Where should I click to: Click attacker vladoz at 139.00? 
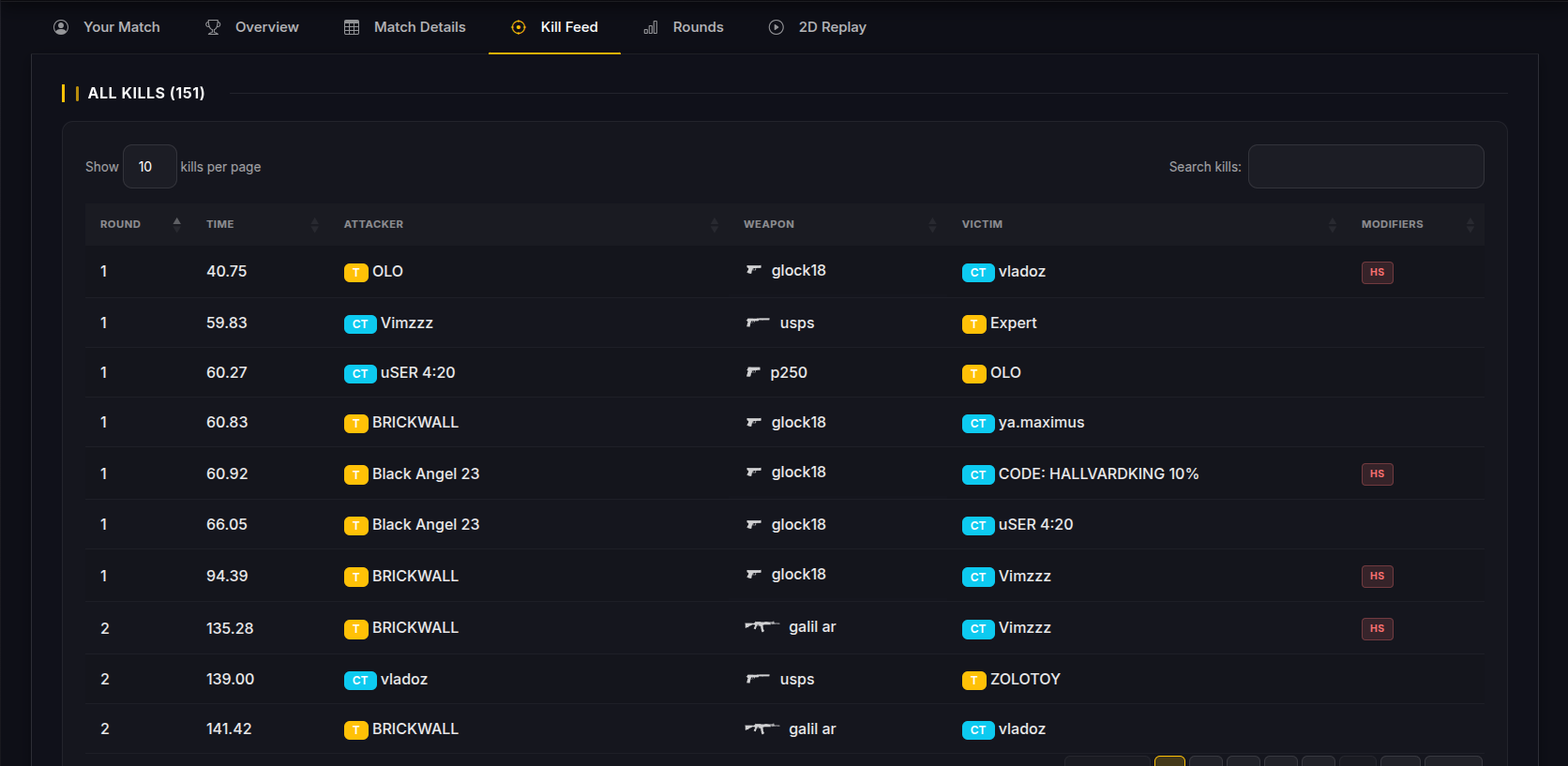click(404, 679)
